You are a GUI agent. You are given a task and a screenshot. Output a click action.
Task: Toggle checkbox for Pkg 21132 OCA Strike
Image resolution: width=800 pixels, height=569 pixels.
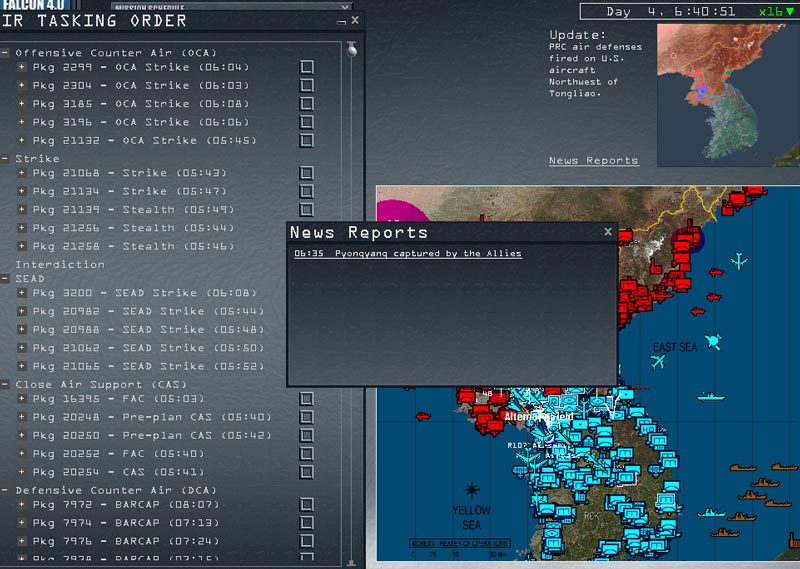pyautogui.click(x=307, y=140)
